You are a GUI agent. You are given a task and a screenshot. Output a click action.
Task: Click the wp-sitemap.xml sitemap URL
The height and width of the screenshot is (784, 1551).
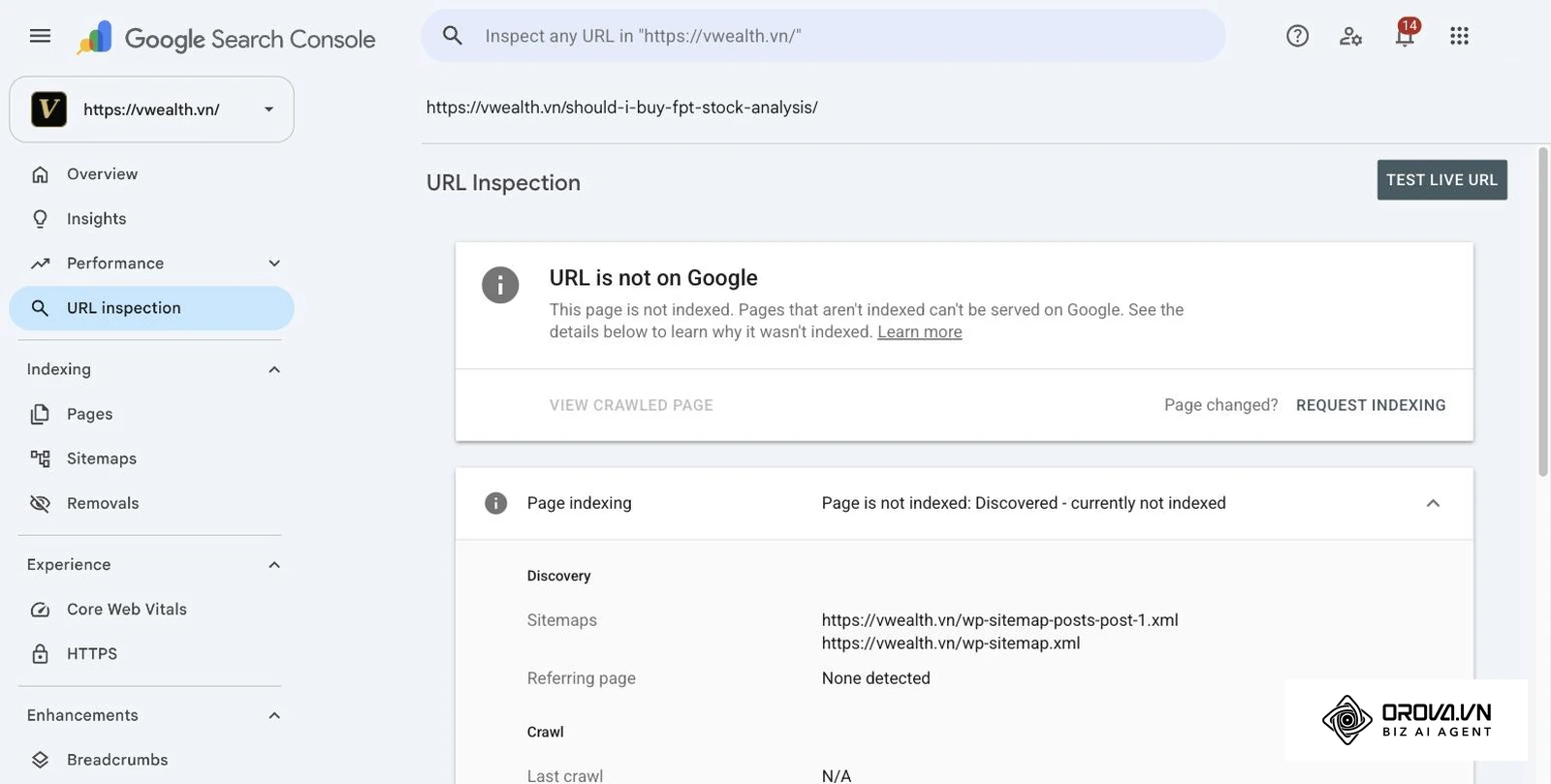951,643
